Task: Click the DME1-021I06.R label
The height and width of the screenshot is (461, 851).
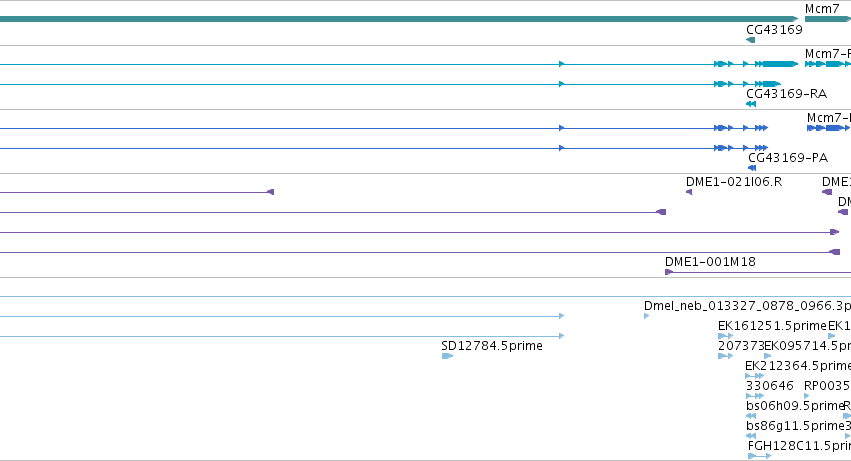Action: pyautogui.click(x=734, y=182)
